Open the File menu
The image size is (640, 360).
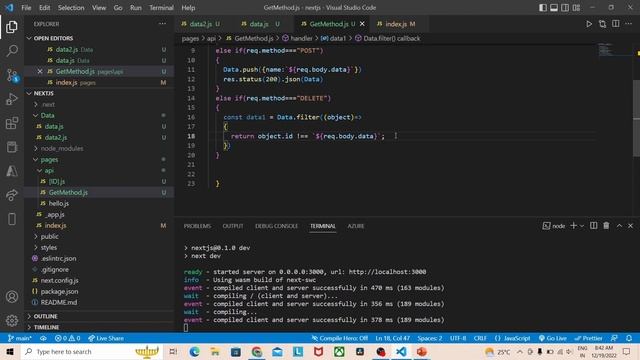pos(26,8)
